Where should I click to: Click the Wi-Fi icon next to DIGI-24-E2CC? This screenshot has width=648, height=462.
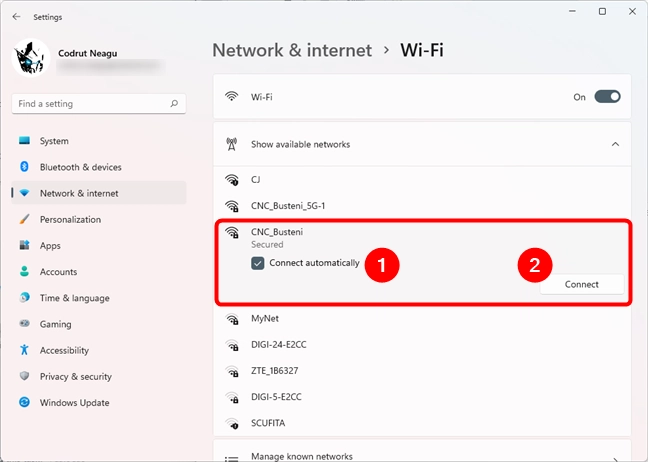pyautogui.click(x=232, y=345)
